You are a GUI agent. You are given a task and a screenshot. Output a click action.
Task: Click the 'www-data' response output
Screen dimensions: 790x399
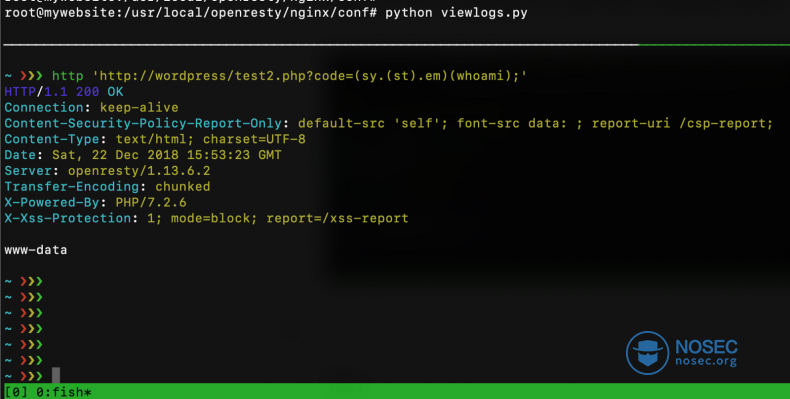[36, 250]
